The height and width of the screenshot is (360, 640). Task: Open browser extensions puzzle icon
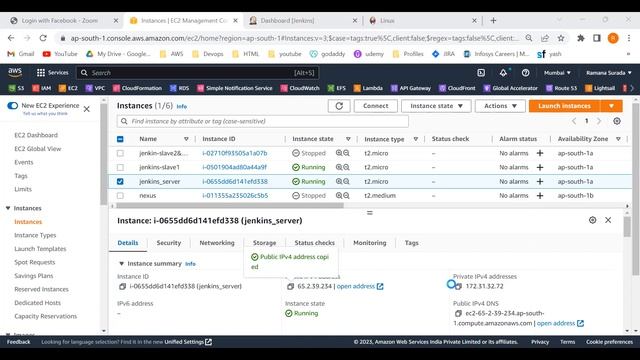tap(580, 38)
